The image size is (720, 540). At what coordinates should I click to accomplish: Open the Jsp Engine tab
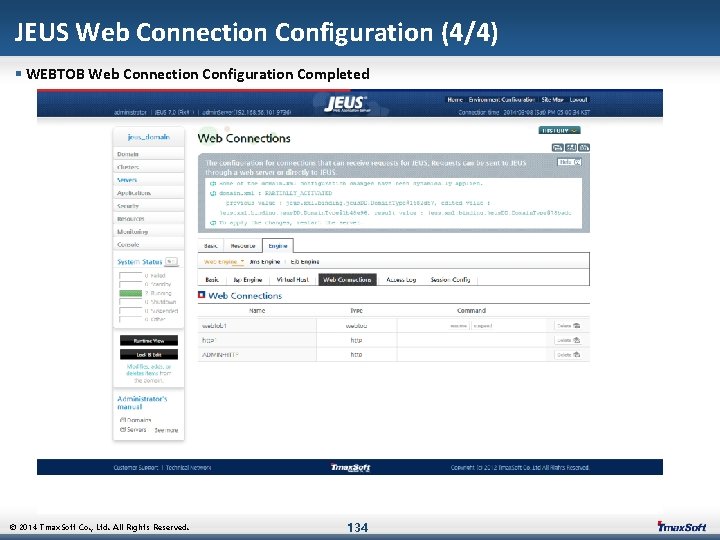click(x=248, y=279)
